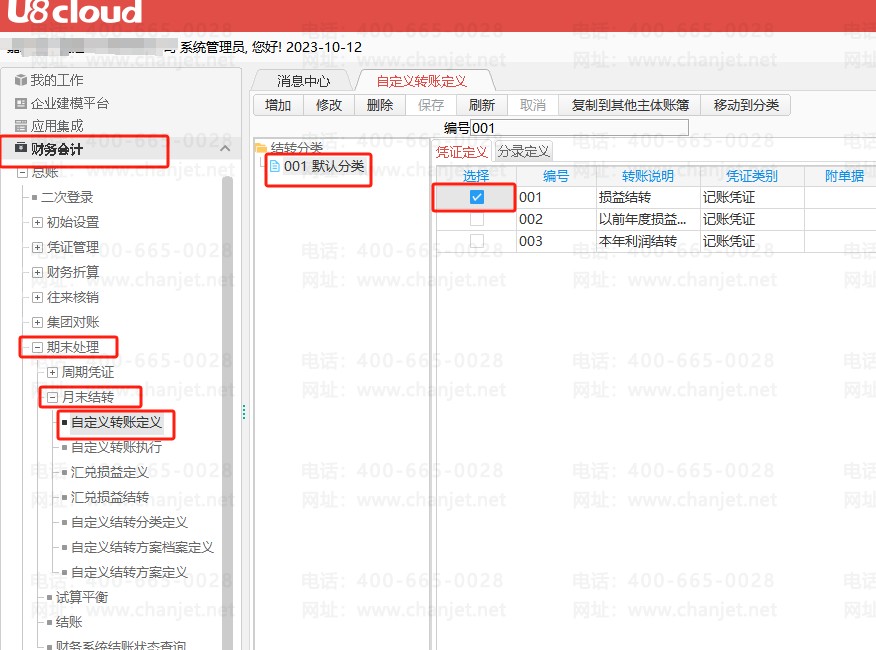Click the 结转分类 folder icon
The height and width of the screenshot is (650, 876).
pos(263,148)
